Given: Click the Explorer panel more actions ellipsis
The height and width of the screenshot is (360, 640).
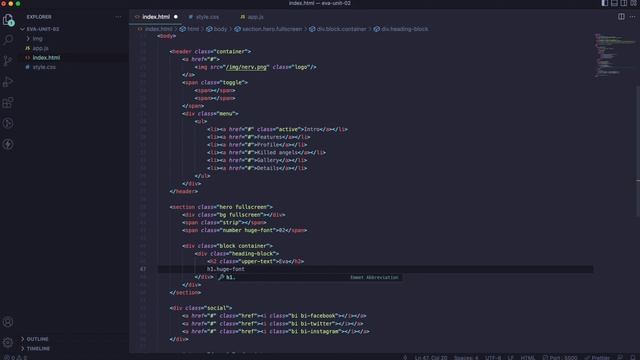Looking at the screenshot, I should pos(118,17).
